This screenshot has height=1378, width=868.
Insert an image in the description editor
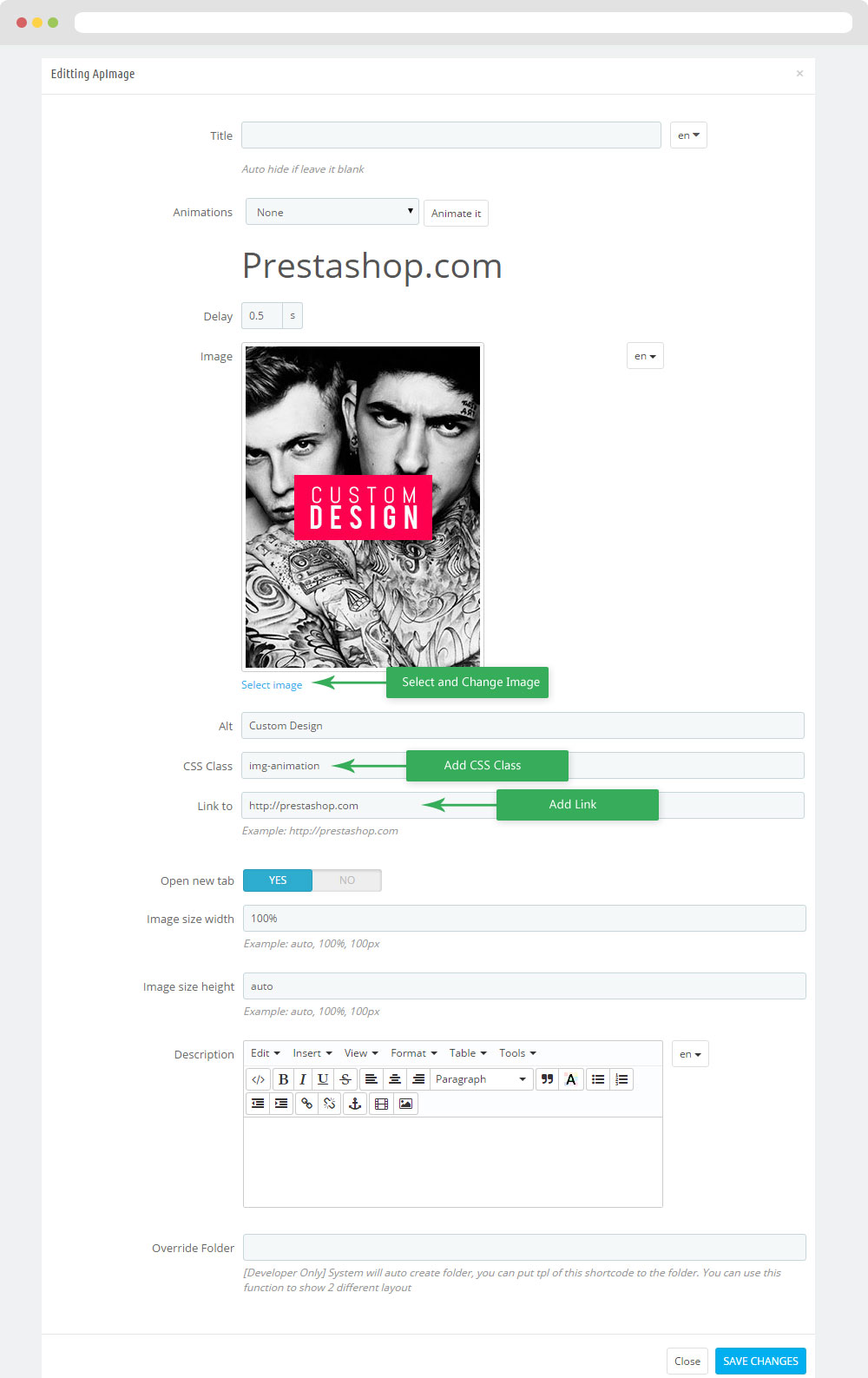click(x=405, y=1104)
